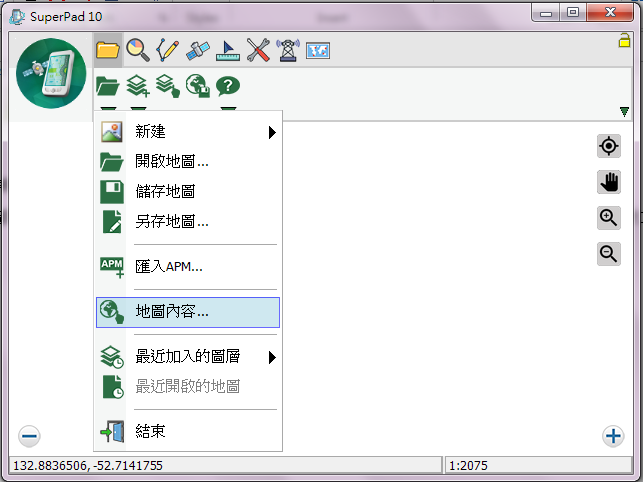Open the transmission tower tab

tap(288, 50)
